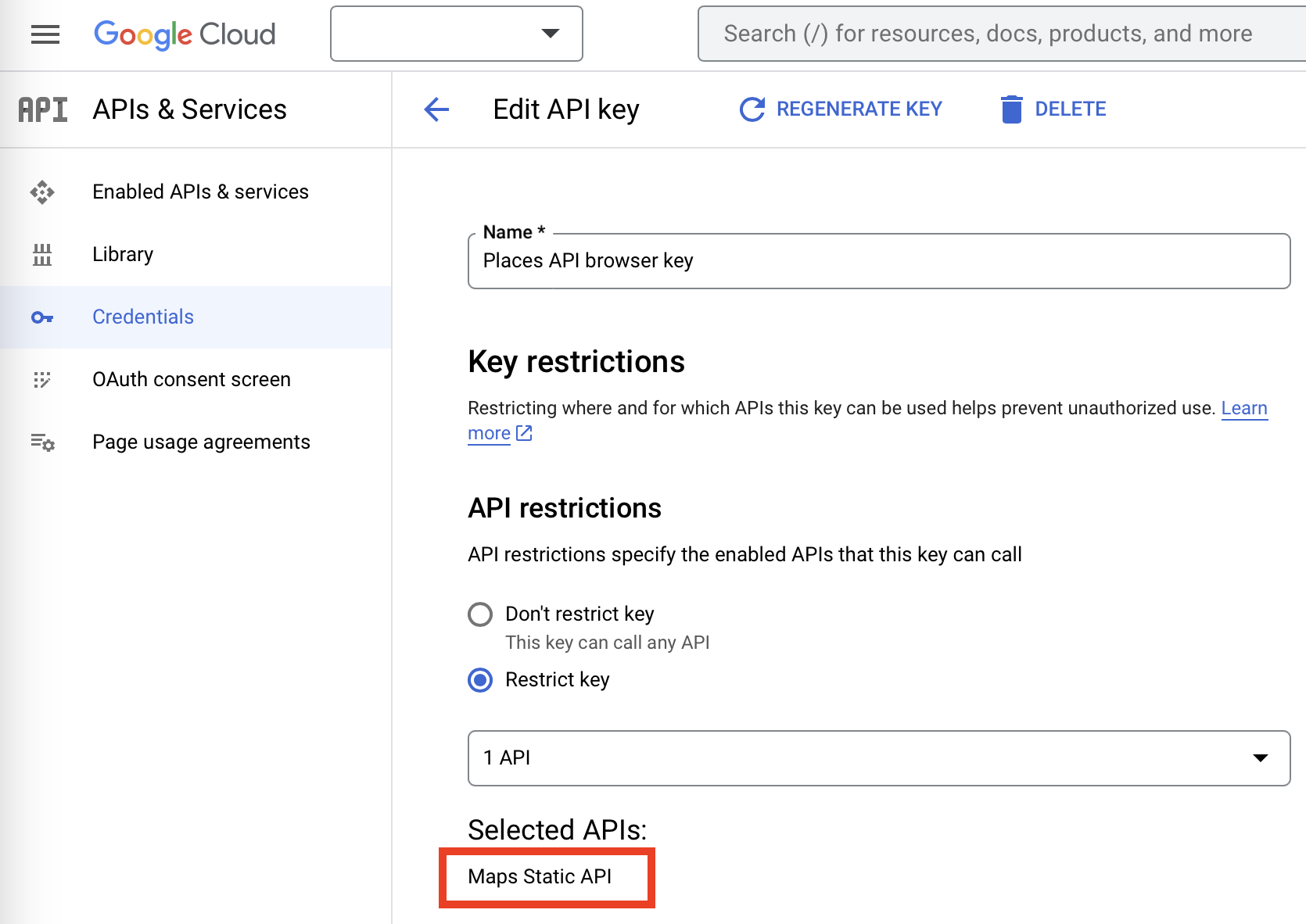This screenshot has height=924, width=1306.
Task: Open the Page usage agreements icon
Action: [x=42, y=442]
